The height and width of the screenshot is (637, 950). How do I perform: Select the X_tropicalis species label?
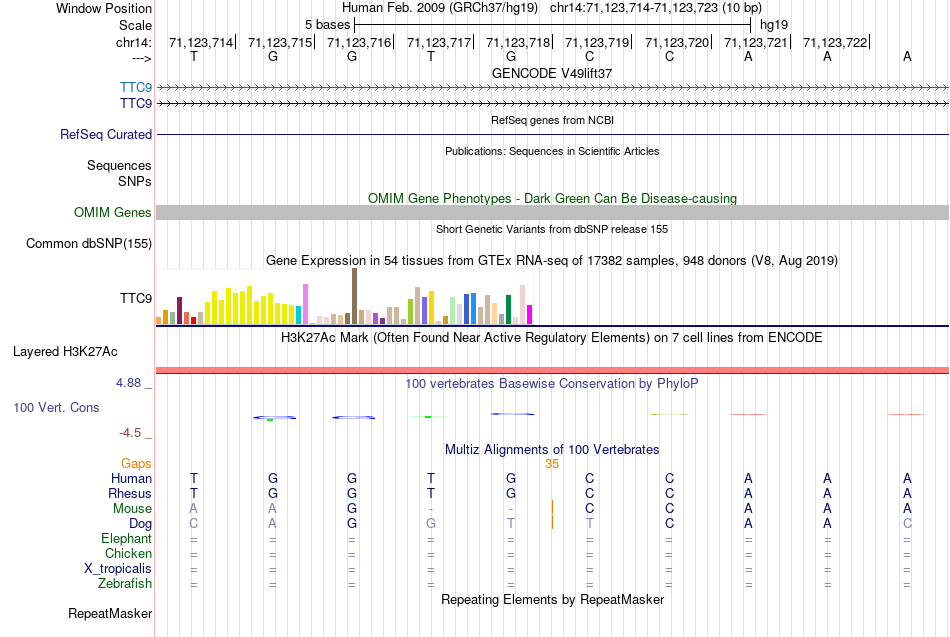coord(118,569)
